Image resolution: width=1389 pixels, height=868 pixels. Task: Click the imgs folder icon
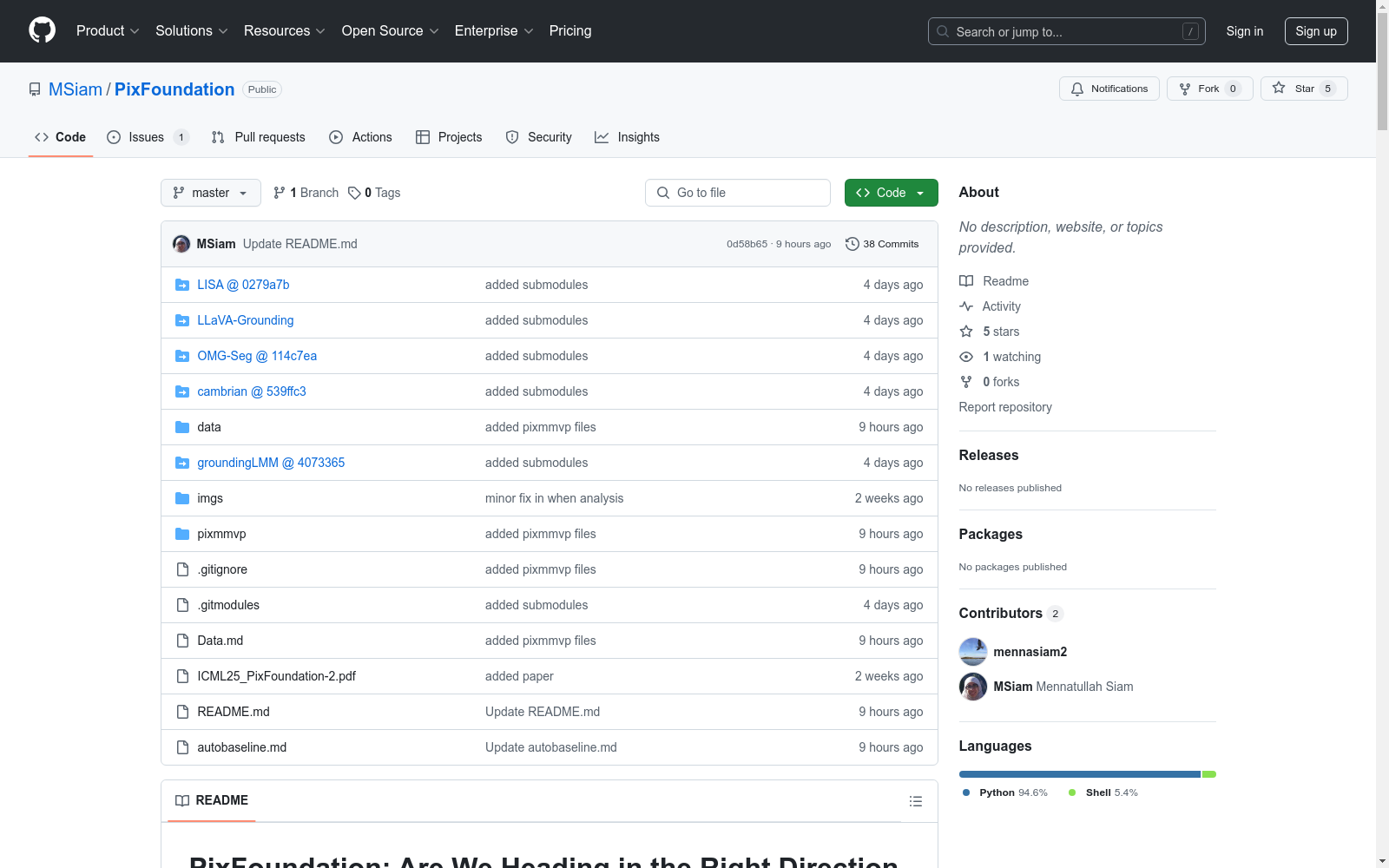click(182, 498)
